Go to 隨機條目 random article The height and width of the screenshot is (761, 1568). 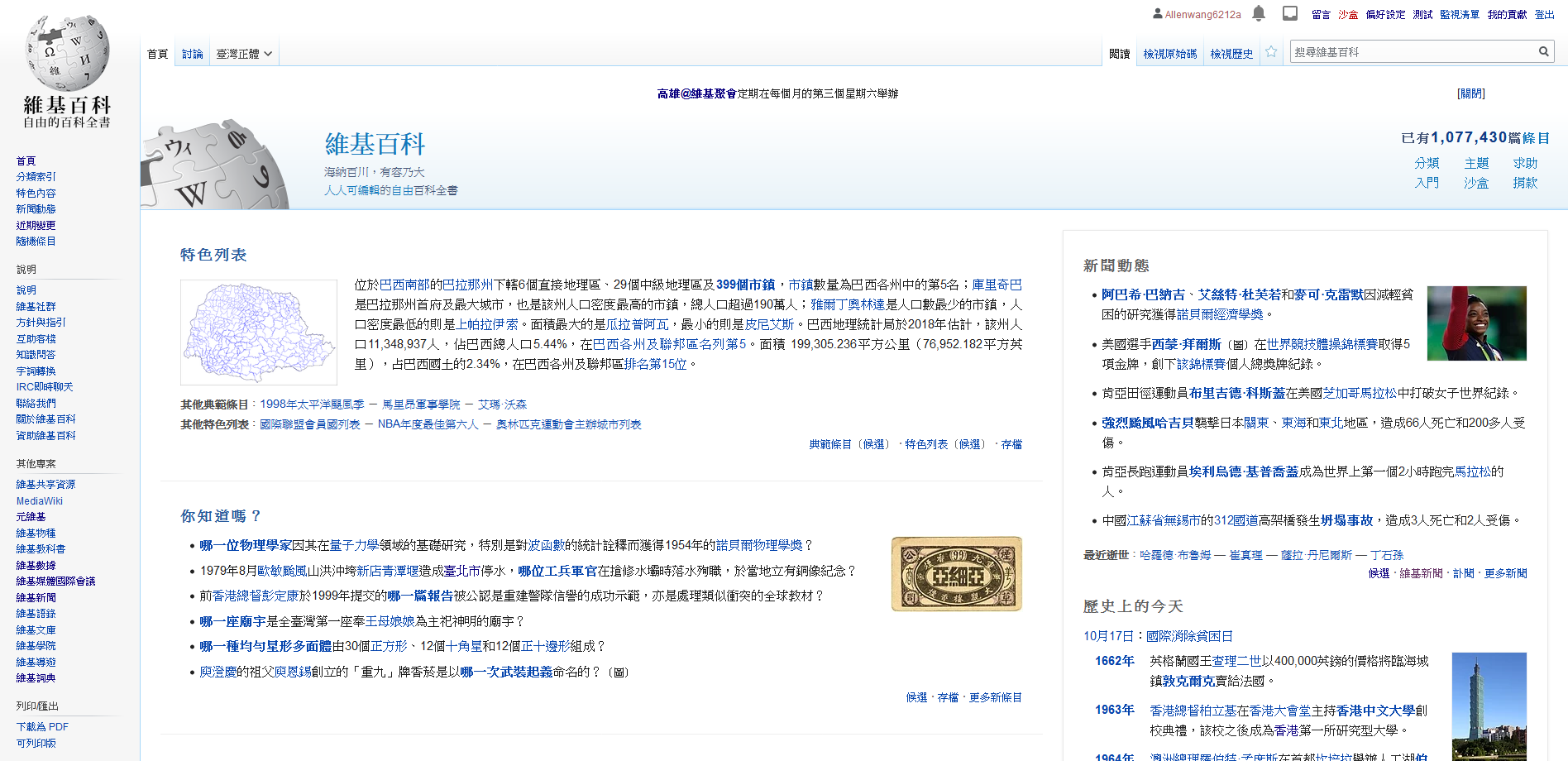point(36,242)
